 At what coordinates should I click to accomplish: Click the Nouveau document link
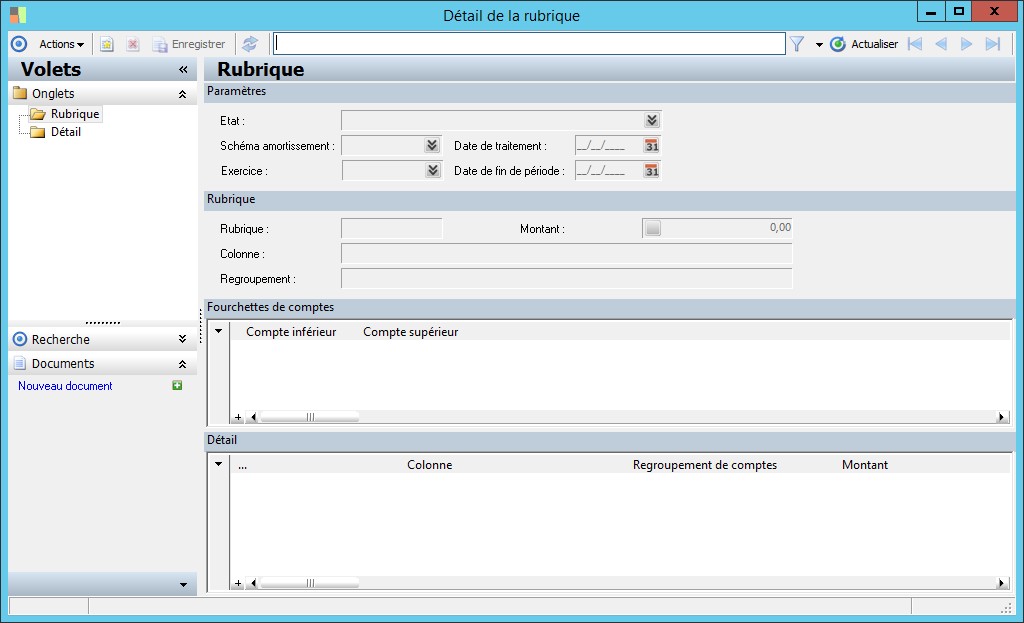tap(65, 386)
